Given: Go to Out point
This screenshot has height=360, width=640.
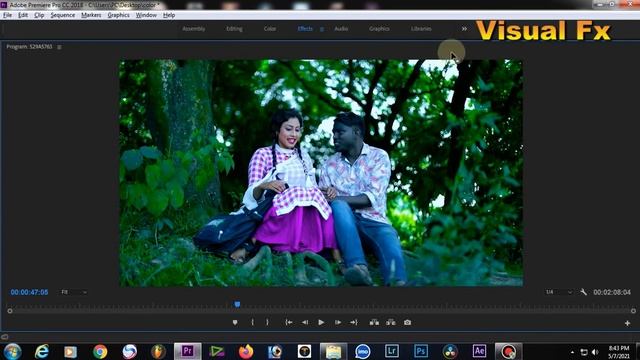Looking at the screenshot, I should pos(354,322).
